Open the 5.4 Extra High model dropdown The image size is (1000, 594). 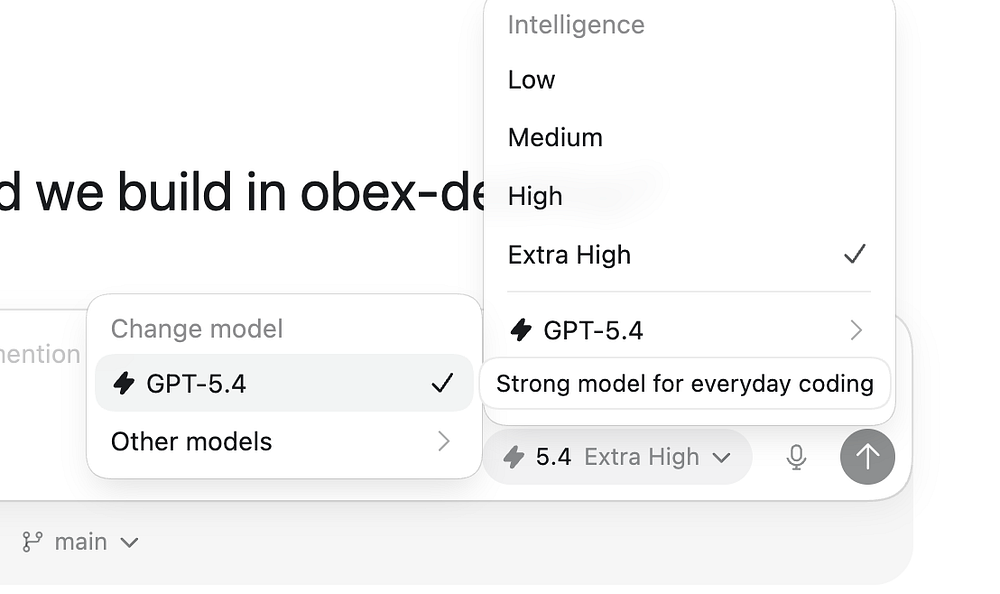(x=617, y=457)
